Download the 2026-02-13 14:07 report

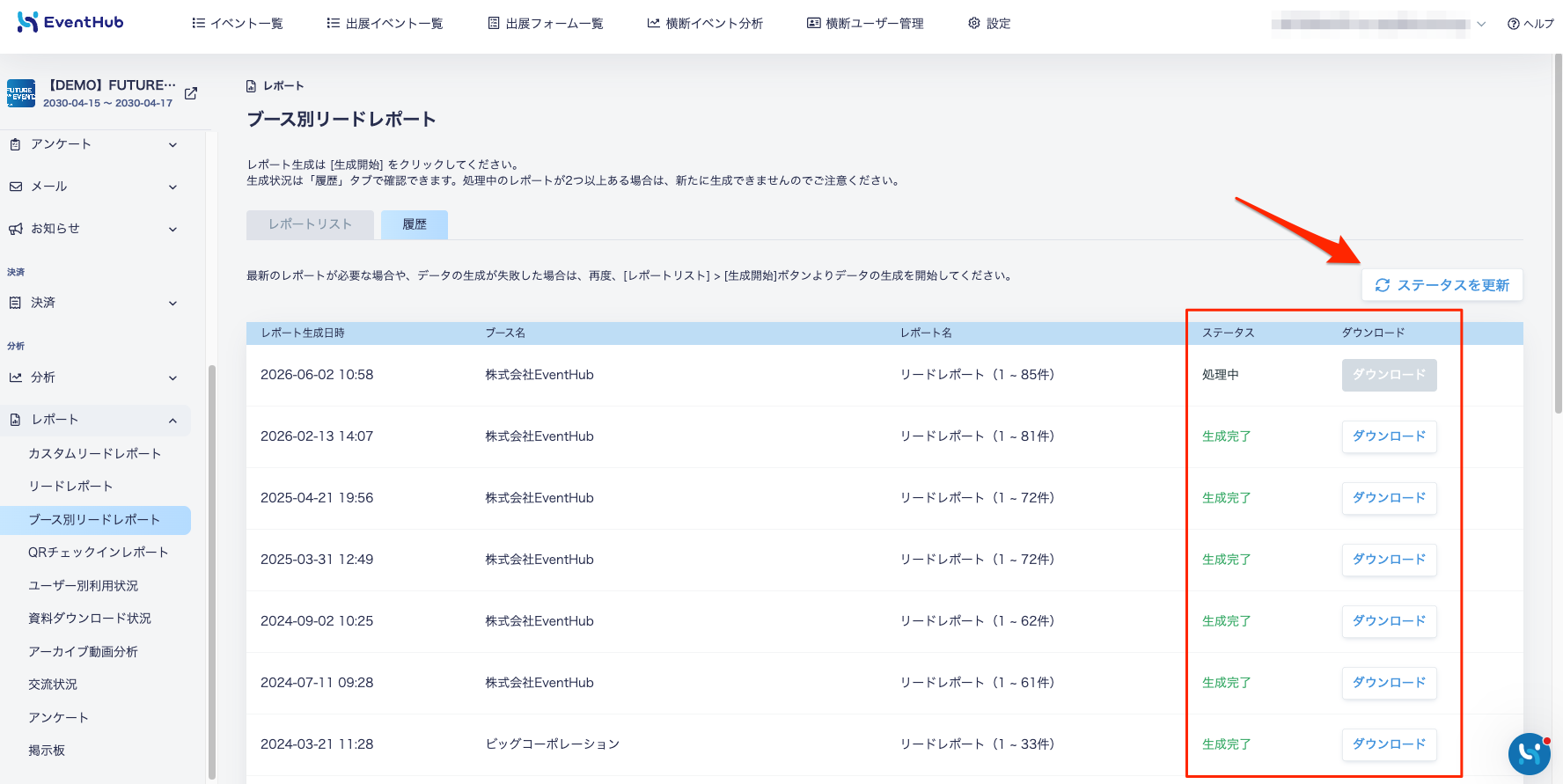[x=1389, y=436]
